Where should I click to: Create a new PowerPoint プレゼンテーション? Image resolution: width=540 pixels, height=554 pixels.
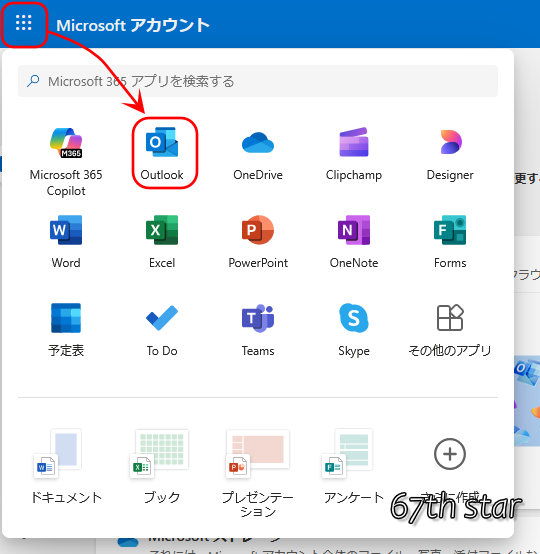[258, 473]
